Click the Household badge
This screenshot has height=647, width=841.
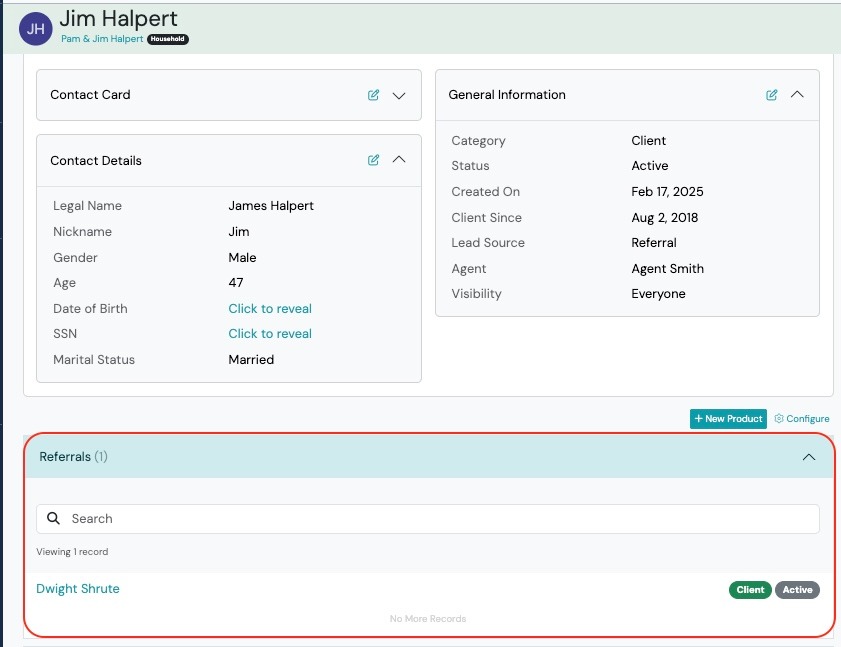[167, 39]
